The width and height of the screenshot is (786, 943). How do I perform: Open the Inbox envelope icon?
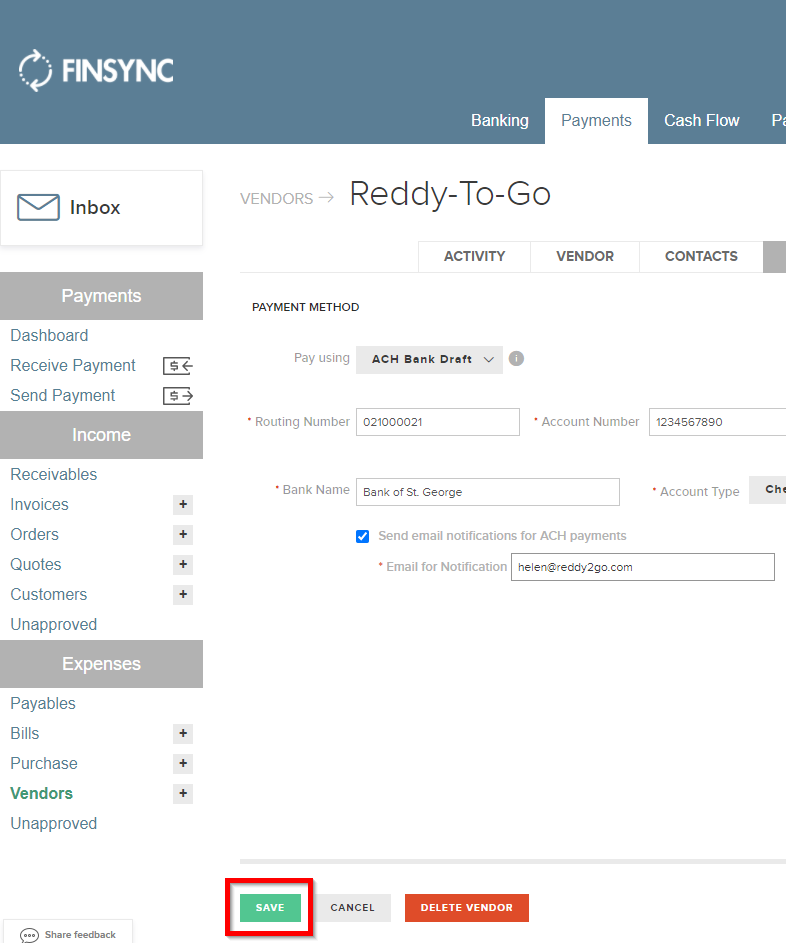click(x=38, y=207)
